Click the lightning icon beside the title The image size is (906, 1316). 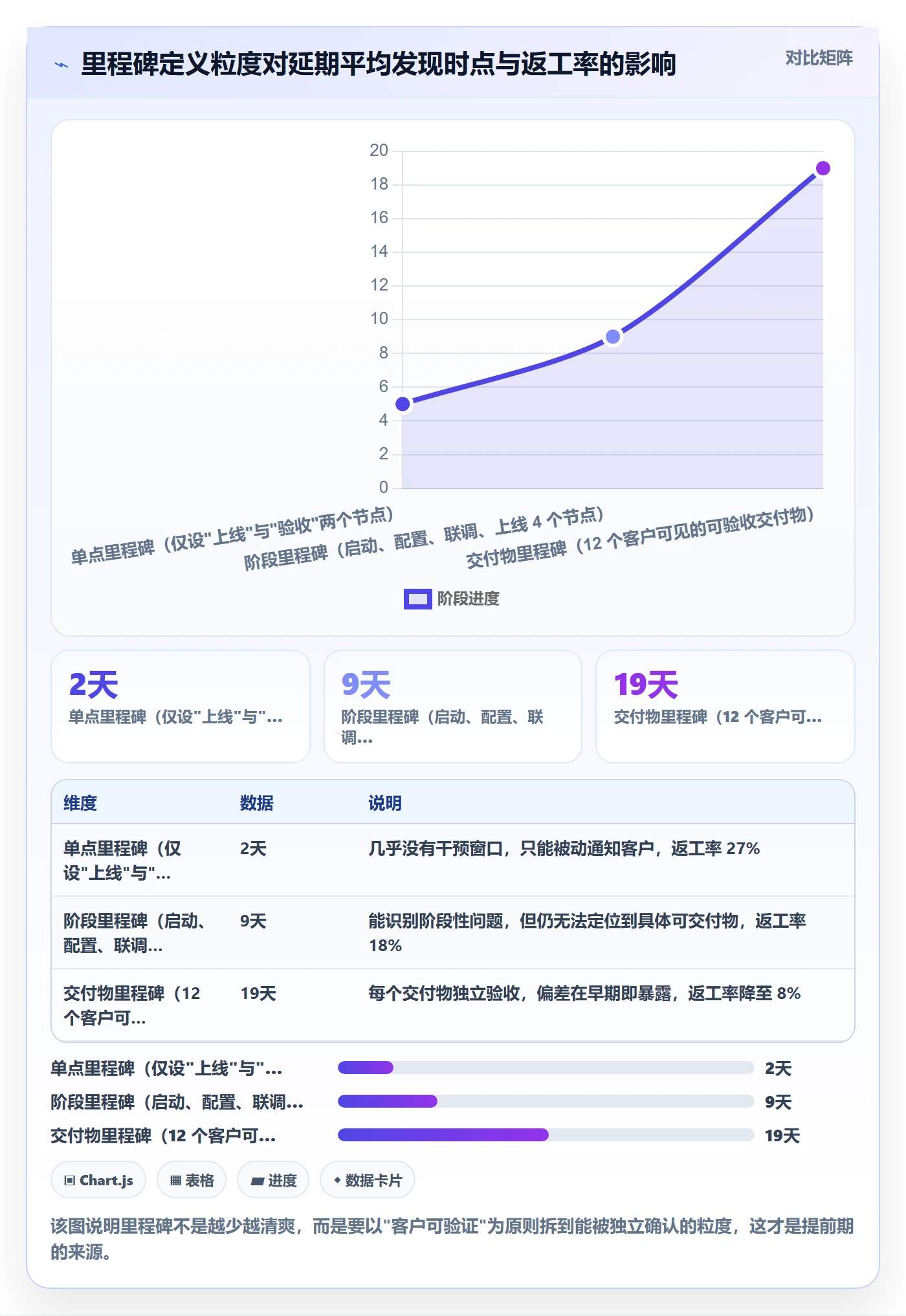point(61,65)
